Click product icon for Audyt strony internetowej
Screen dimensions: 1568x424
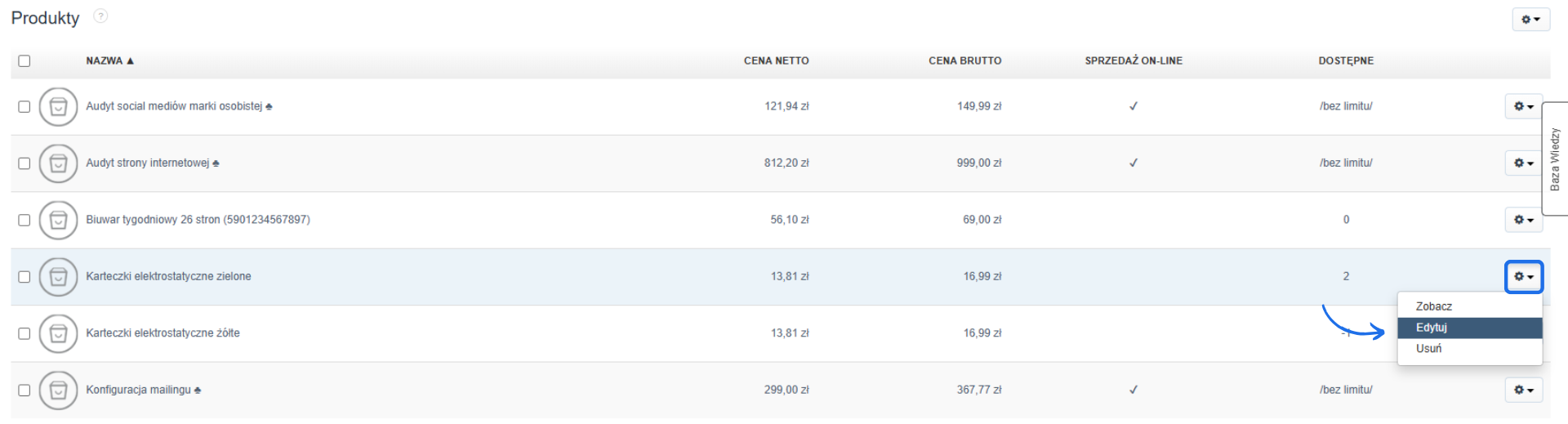58,163
